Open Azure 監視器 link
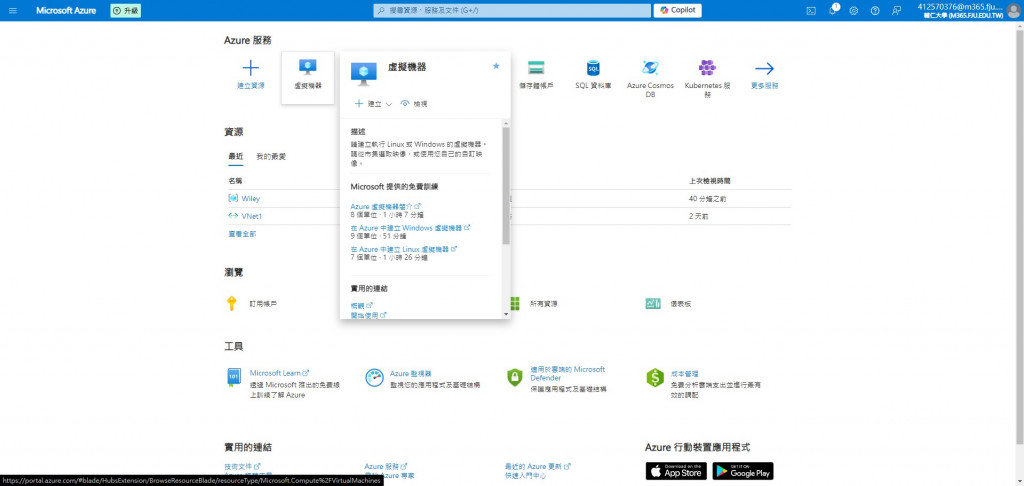This screenshot has width=1024, height=486. [x=410, y=373]
